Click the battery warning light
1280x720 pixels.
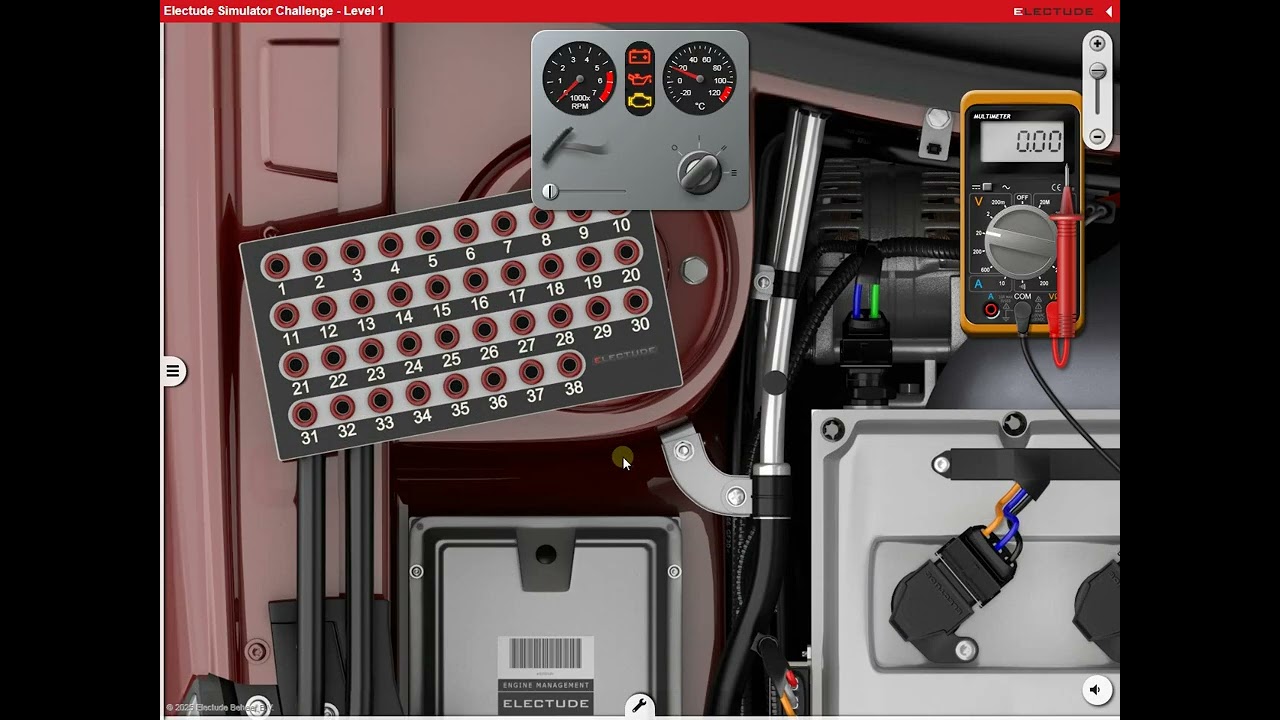pos(639,57)
